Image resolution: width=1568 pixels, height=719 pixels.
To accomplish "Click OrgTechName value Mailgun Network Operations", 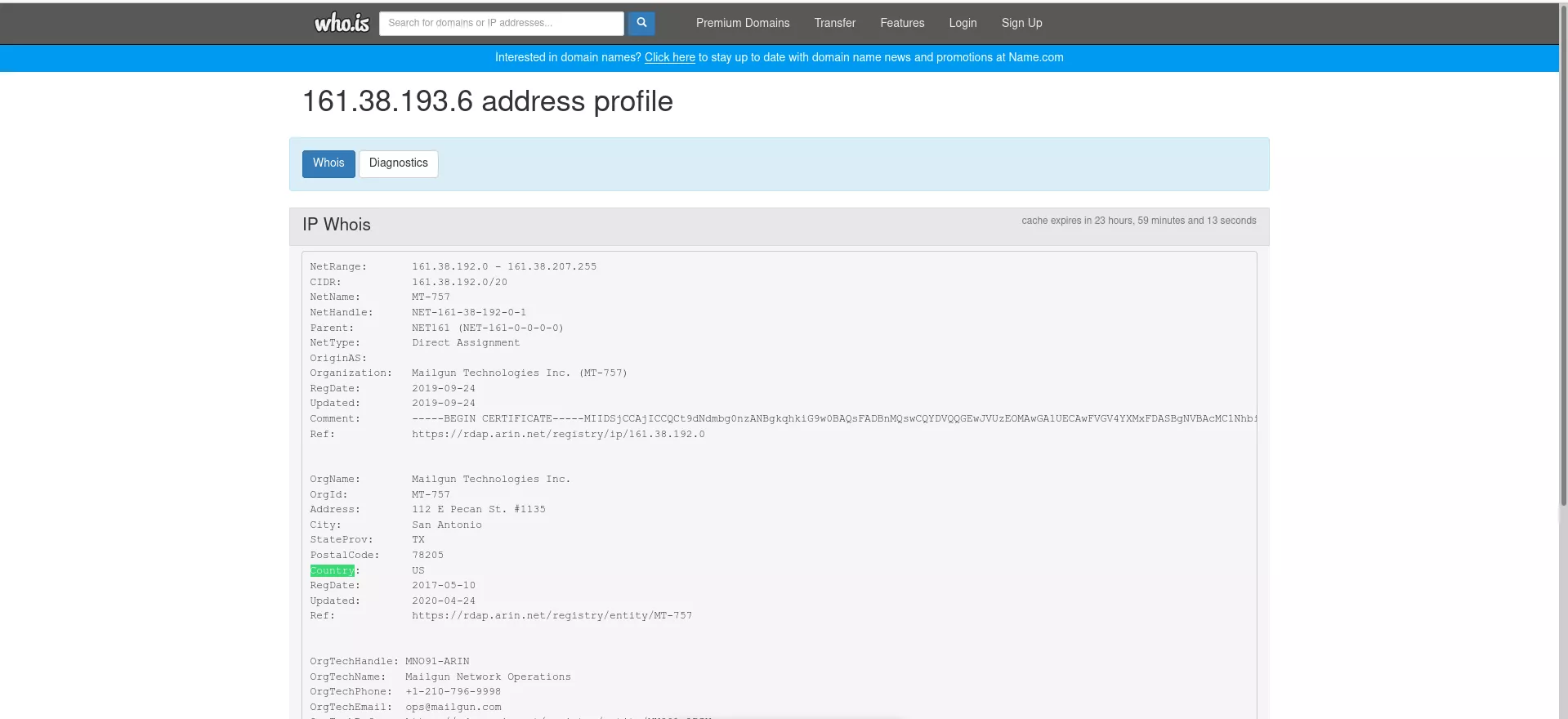I will click(x=488, y=677).
